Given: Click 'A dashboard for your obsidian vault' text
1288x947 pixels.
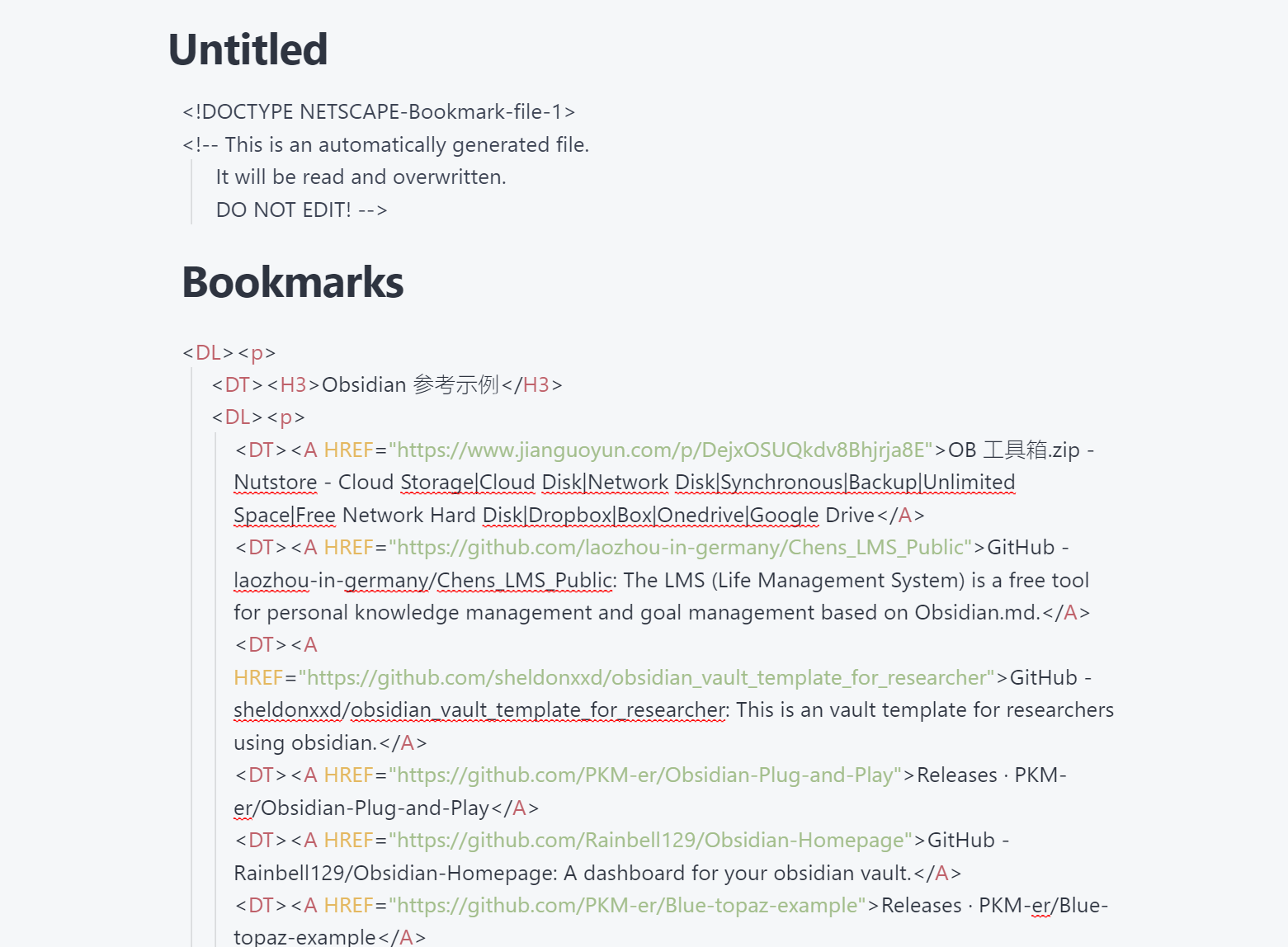Looking at the screenshot, I should click(737, 873).
